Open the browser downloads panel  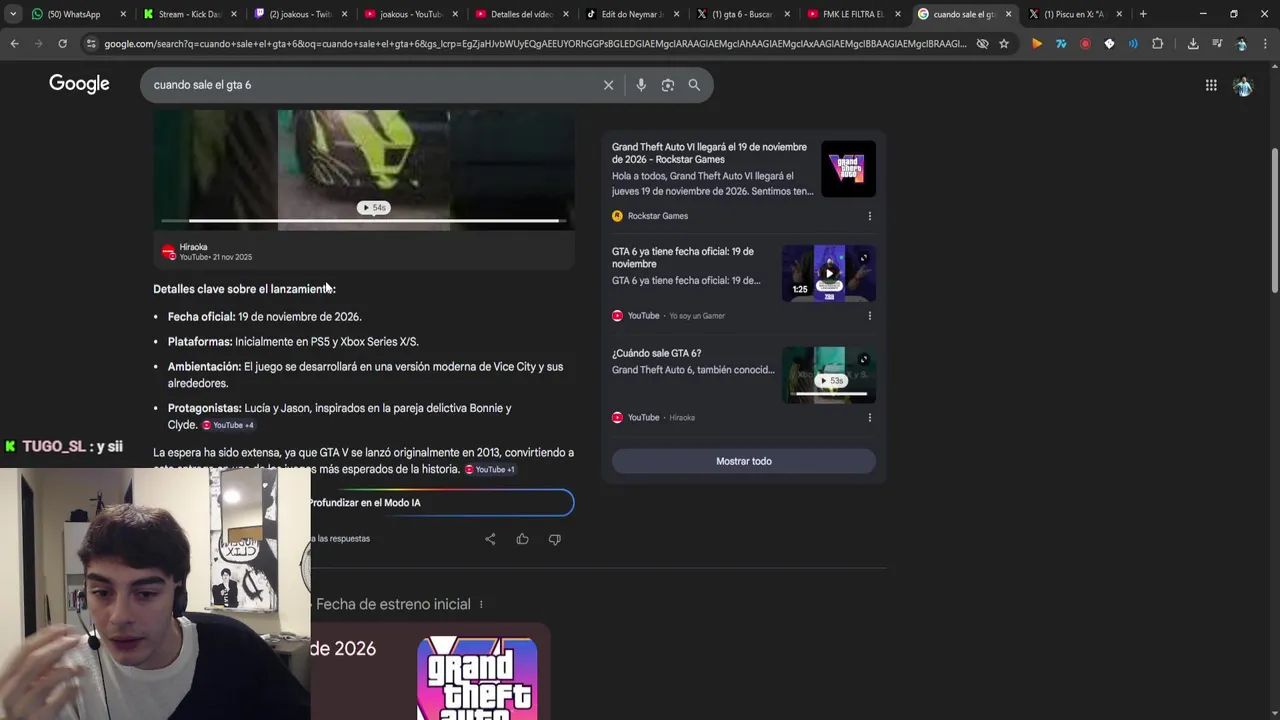1193,44
